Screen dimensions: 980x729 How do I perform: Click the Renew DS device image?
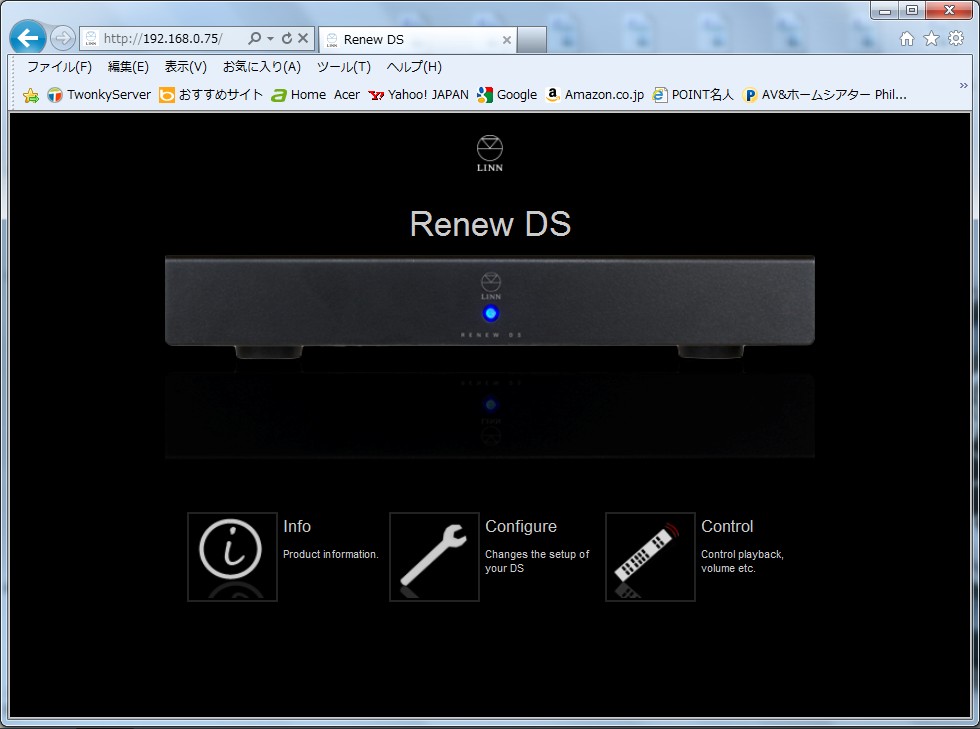click(490, 306)
